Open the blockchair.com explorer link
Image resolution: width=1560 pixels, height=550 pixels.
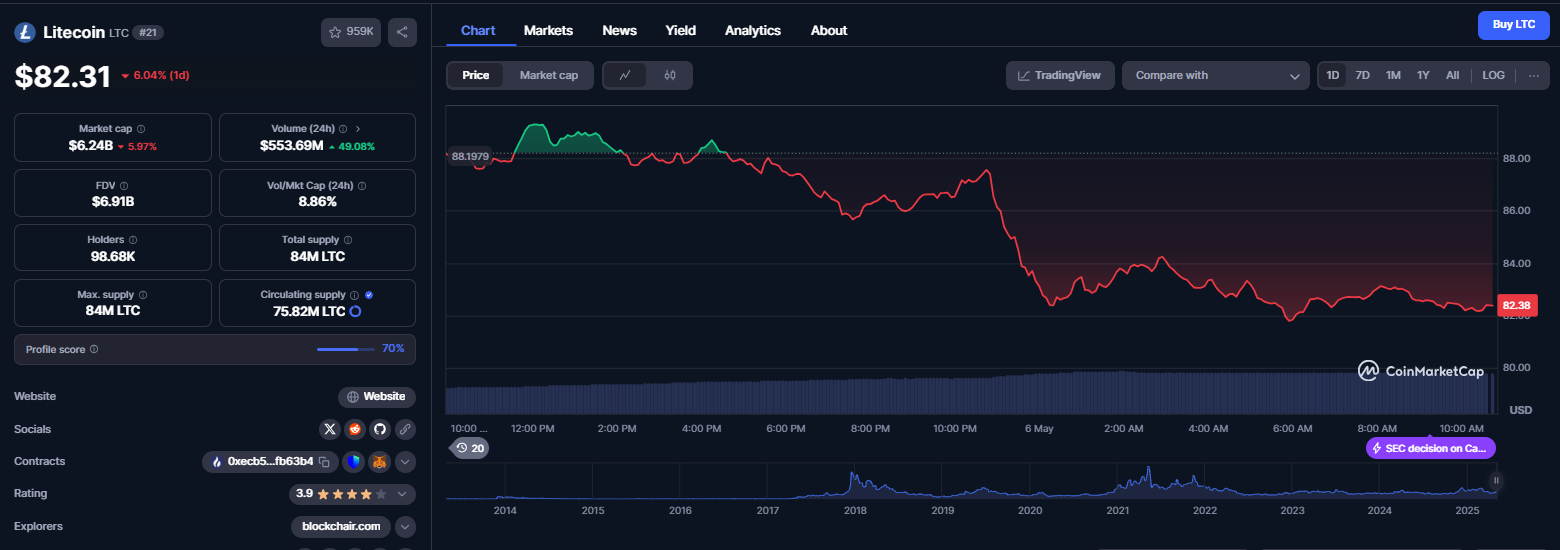click(x=341, y=526)
